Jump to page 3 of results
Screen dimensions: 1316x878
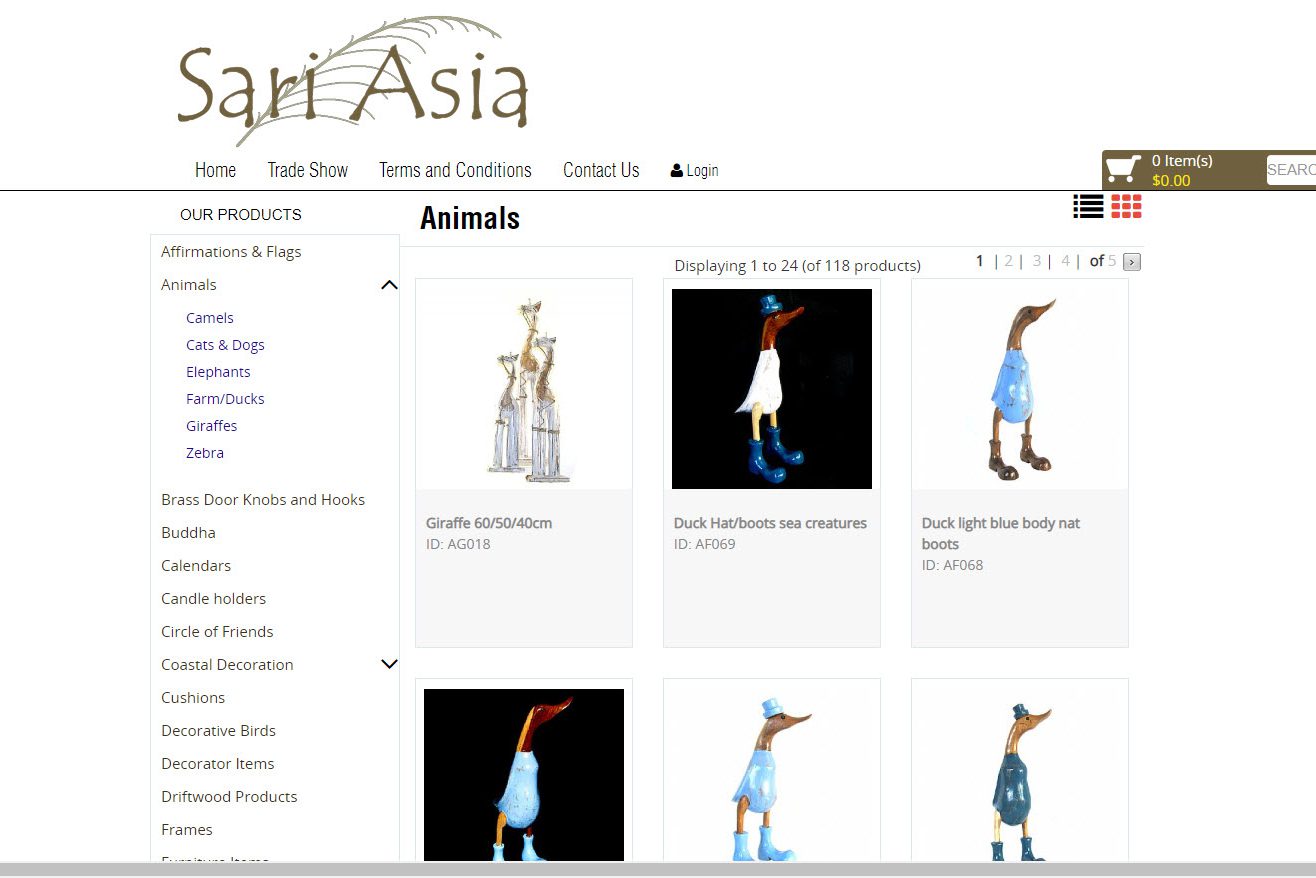click(x=1037, y=261)
